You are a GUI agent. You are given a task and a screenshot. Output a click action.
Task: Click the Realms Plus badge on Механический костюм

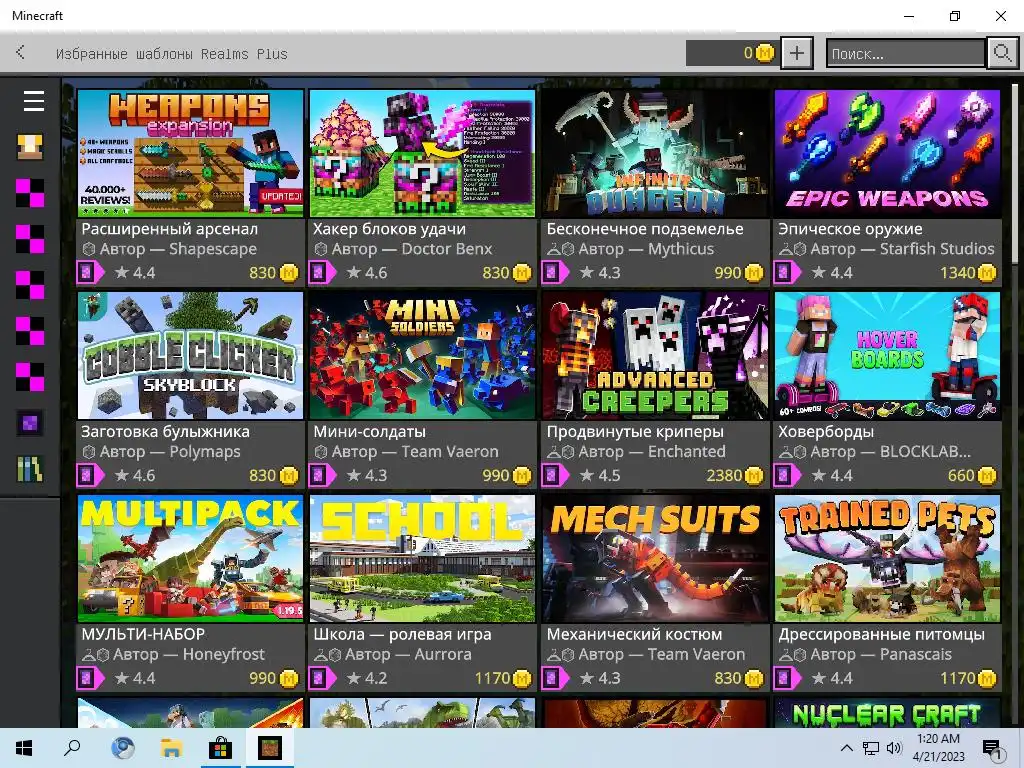tap(555, 678)
